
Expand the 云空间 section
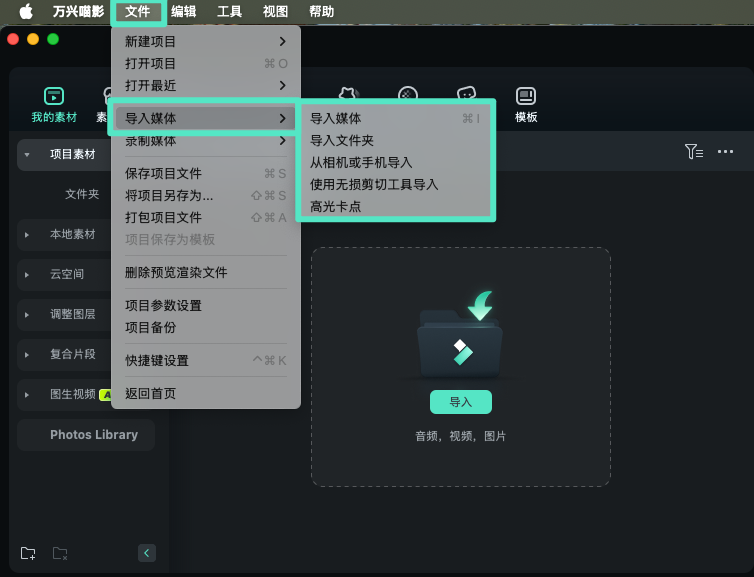(27, 275)
